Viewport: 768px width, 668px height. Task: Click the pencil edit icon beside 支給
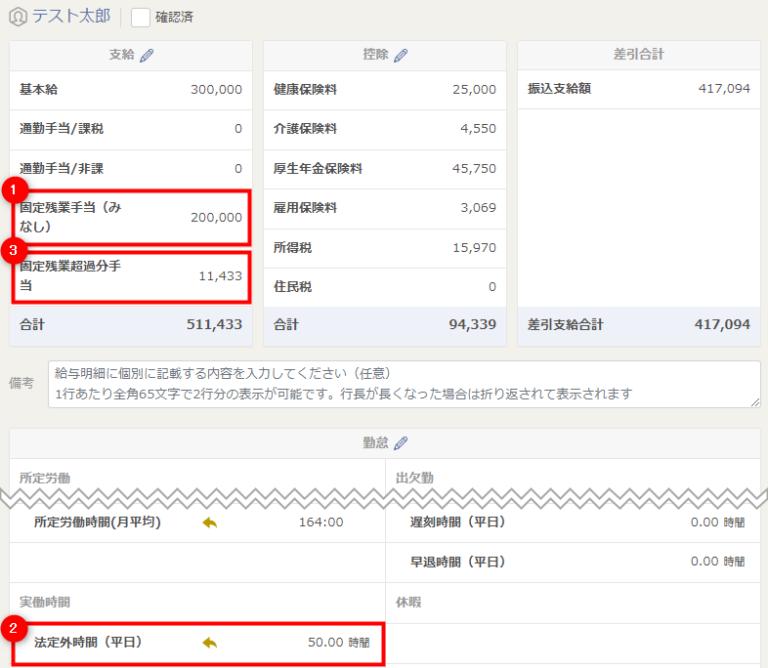(146, 55)
